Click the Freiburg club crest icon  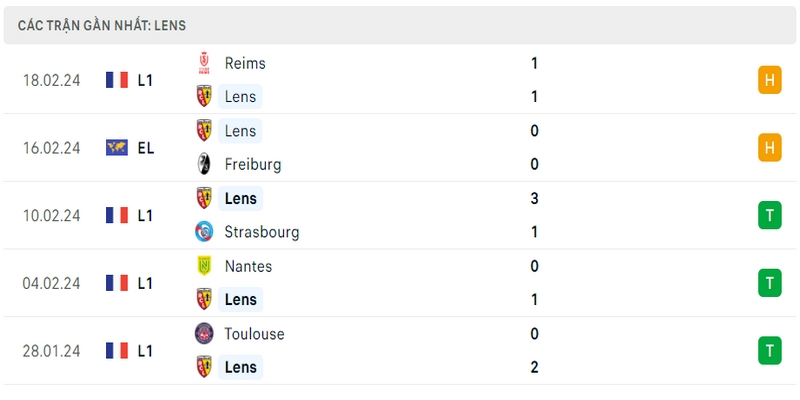(x=204, y=164)
